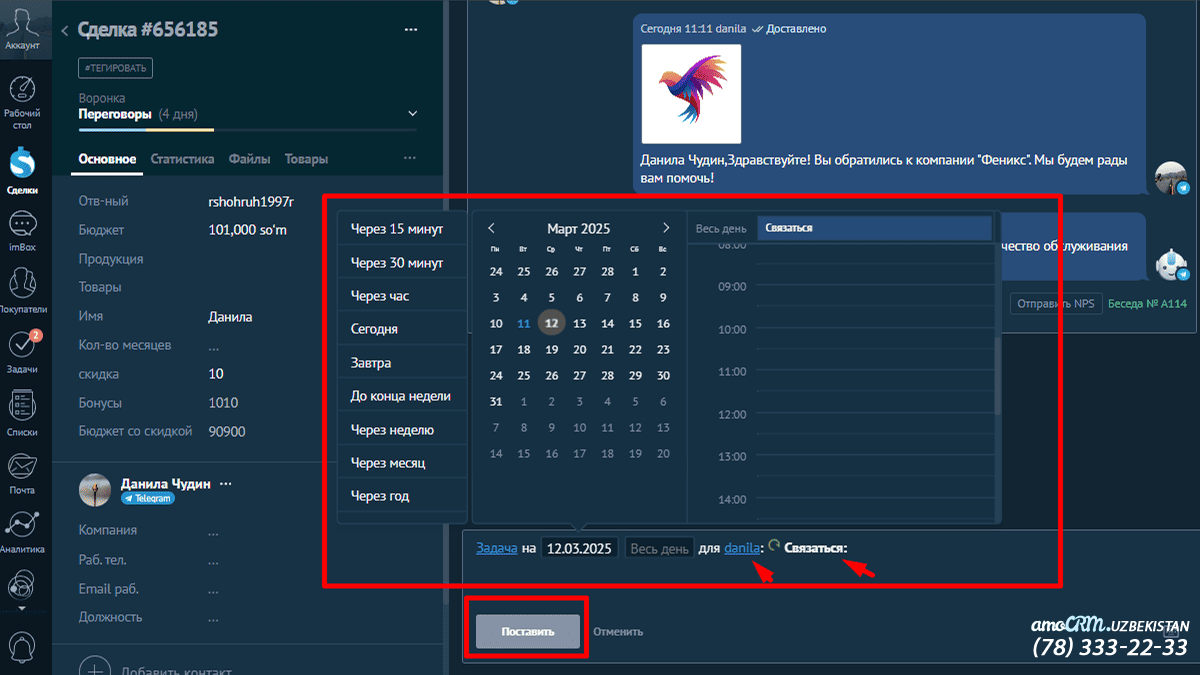
Task: Click the add contact plus icon
Action: [94, 669]
